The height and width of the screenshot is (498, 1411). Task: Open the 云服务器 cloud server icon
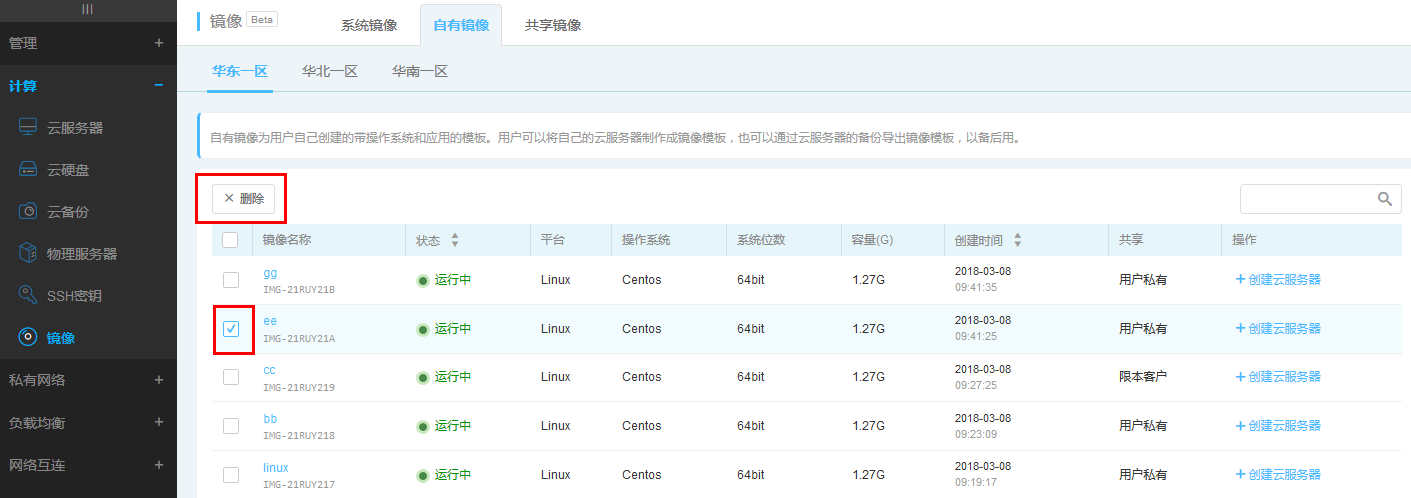pos(28,127)
